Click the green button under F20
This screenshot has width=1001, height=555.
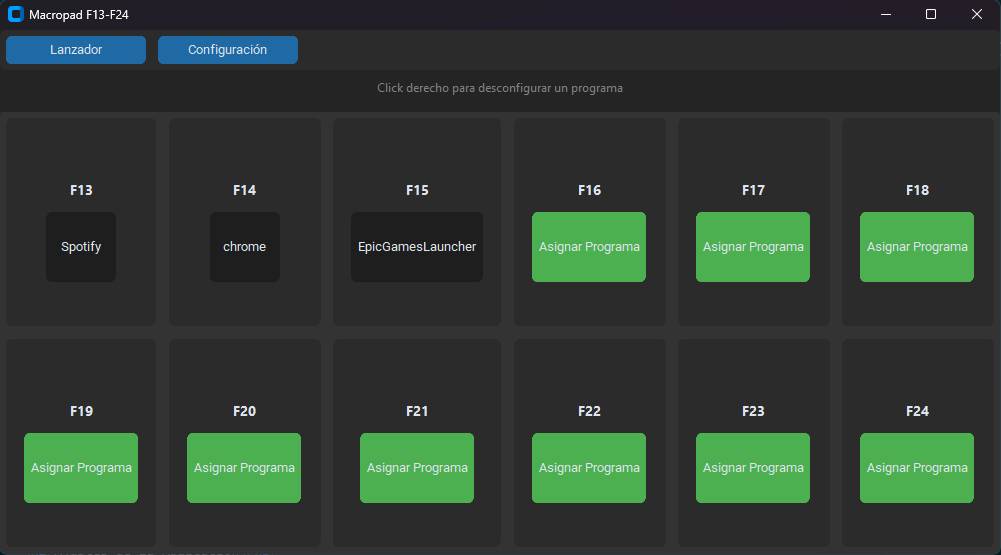click(244, 468)
